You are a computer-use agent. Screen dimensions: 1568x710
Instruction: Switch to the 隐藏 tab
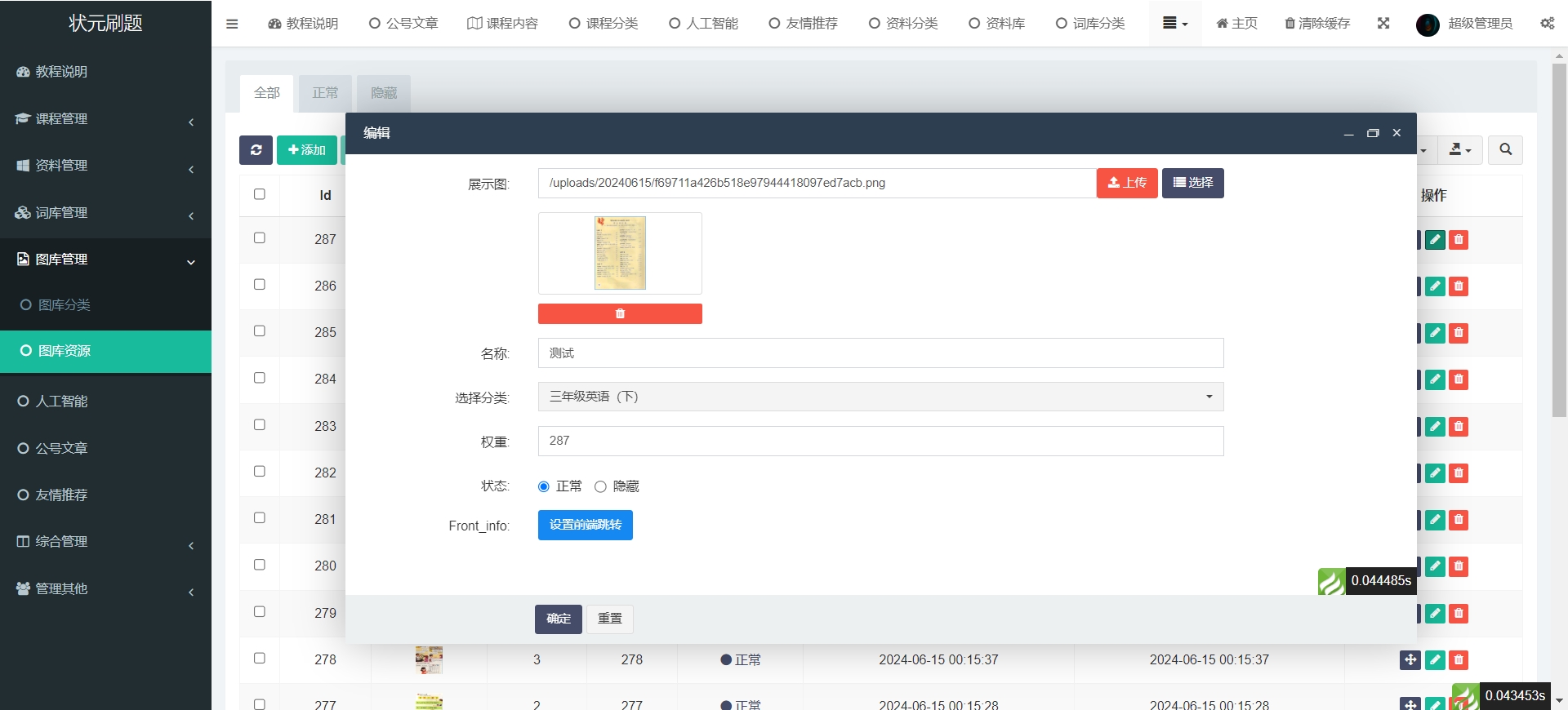point(384,93)
